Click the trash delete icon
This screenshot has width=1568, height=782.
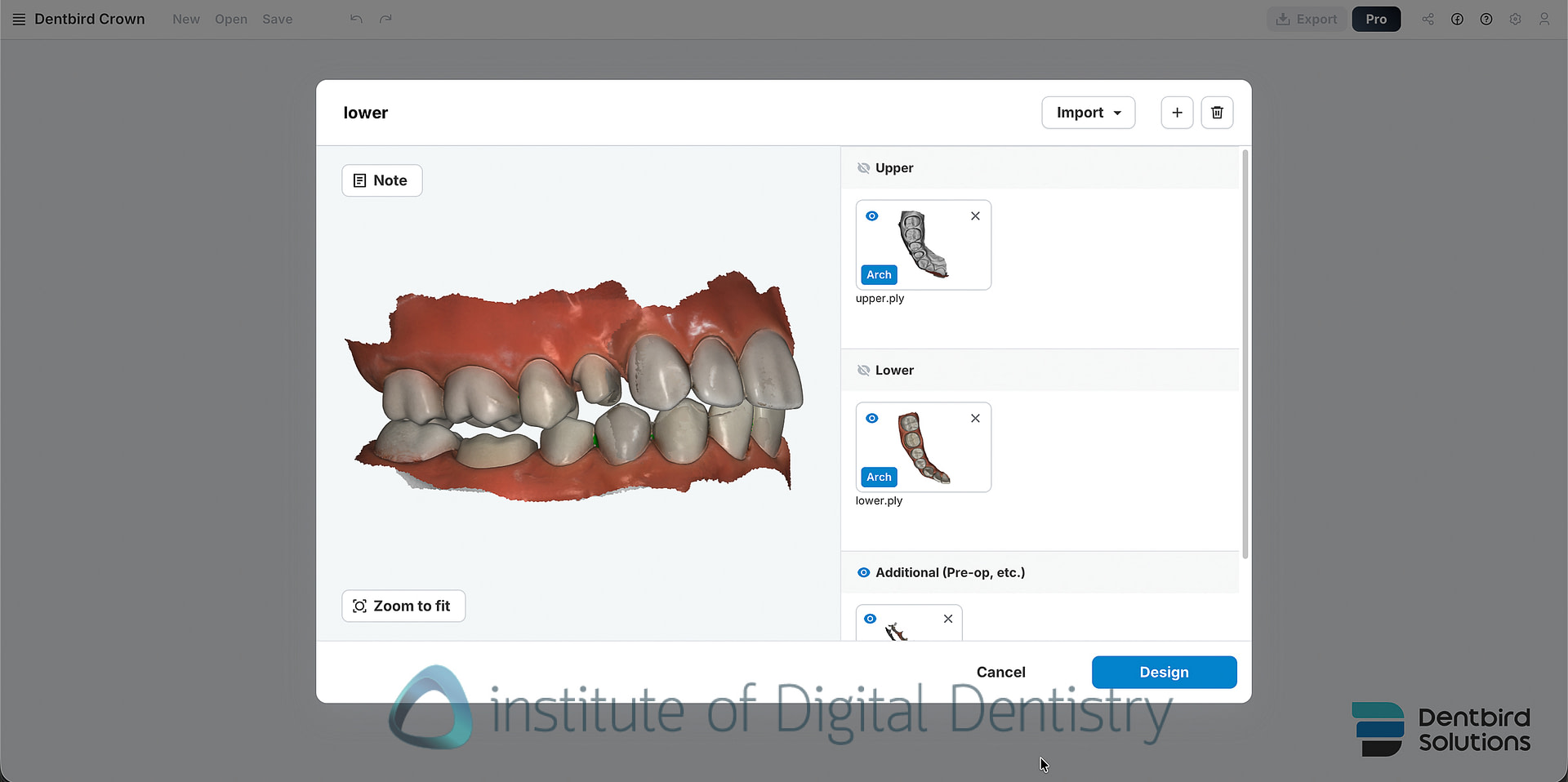coord(1217,113)
